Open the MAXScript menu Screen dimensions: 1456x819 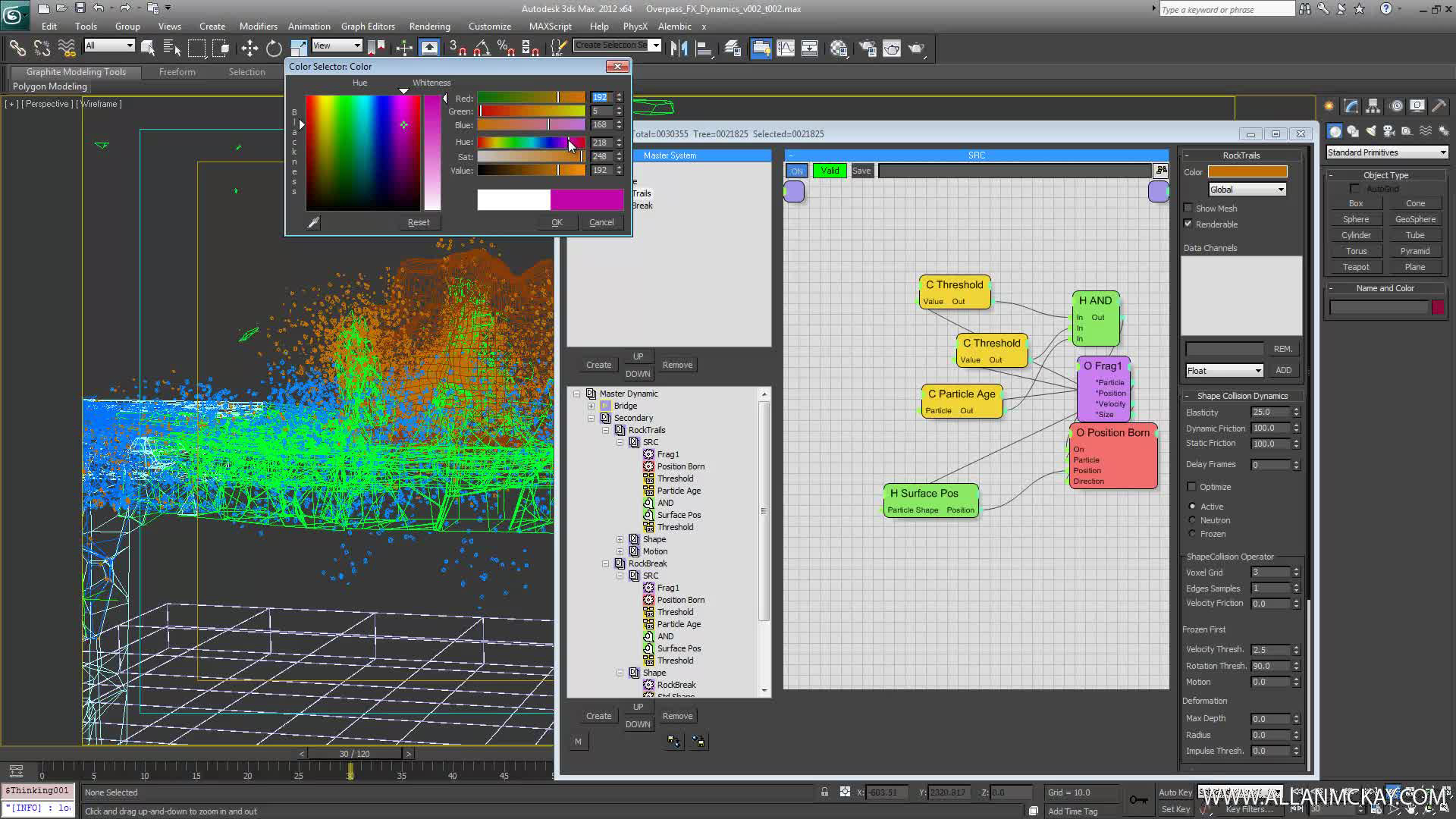point(550,26)
